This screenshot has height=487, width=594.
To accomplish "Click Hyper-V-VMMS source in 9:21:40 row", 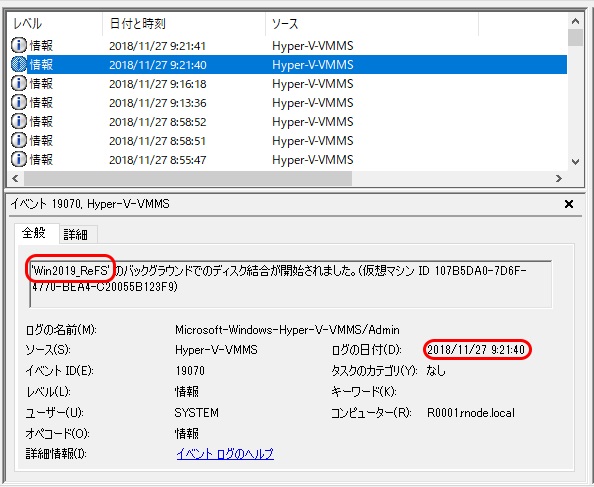I will [313, 65].
